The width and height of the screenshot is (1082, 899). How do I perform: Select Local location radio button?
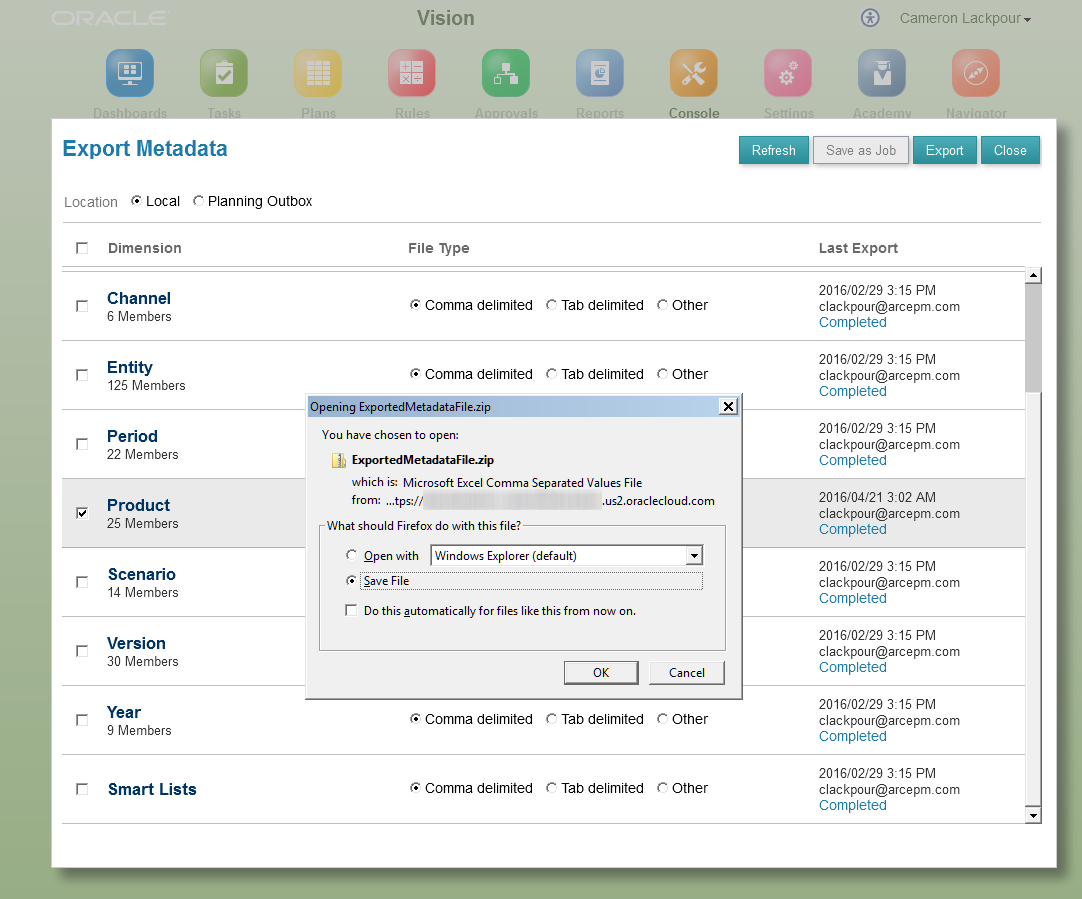pos(137,201)
